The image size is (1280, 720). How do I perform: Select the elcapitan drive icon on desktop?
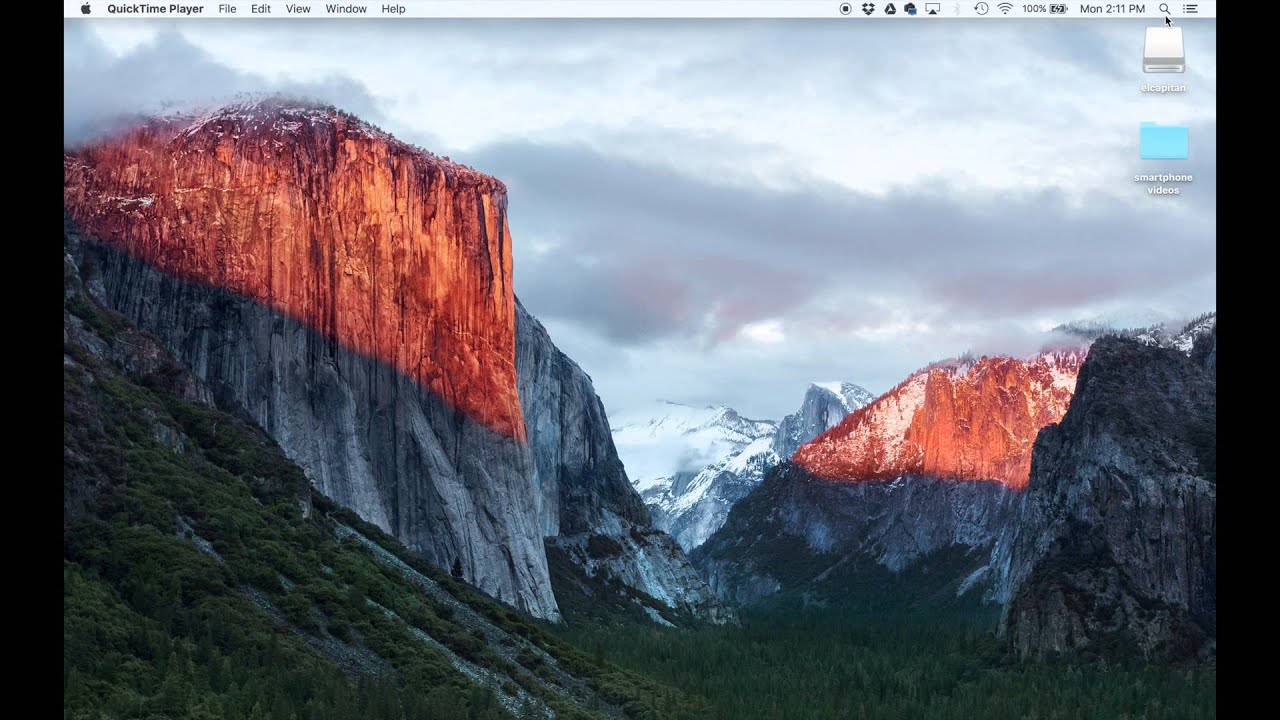1164,50
